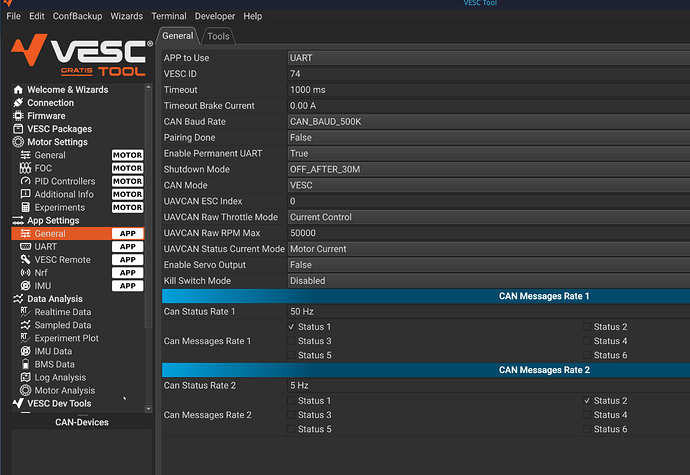Click the Motor Analysis icon
690x475 pixels.
[x=26, y=390]
